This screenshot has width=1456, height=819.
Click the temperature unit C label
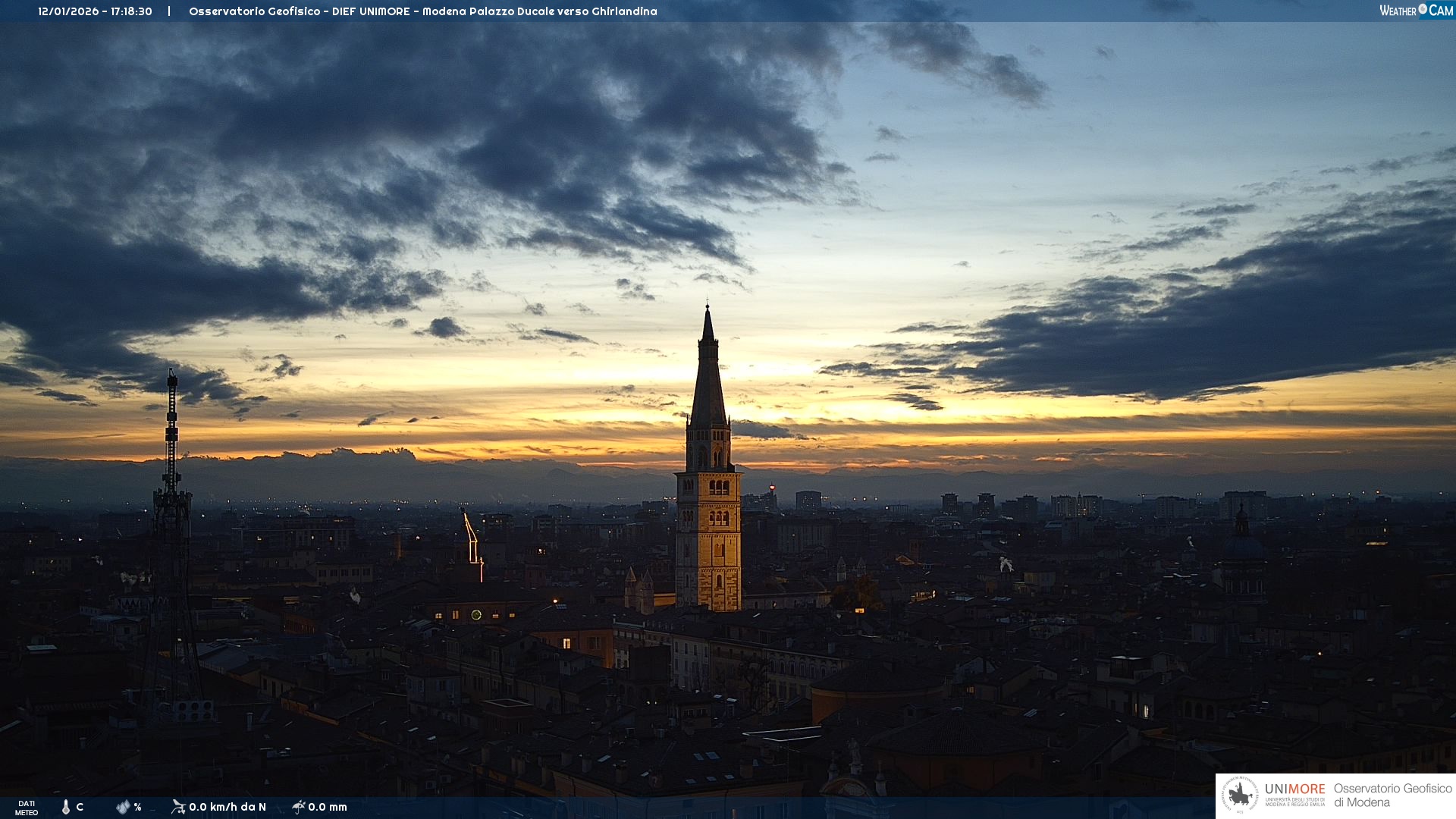coord(80,807)
